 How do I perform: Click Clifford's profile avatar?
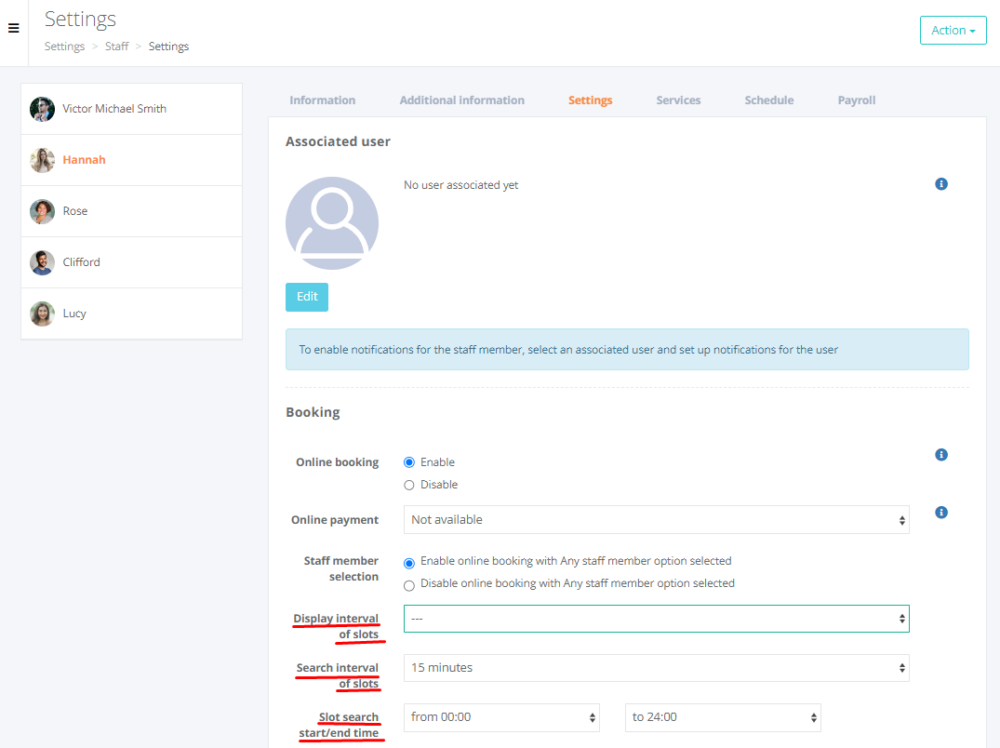pyautogui.click(x=42, y=262)
